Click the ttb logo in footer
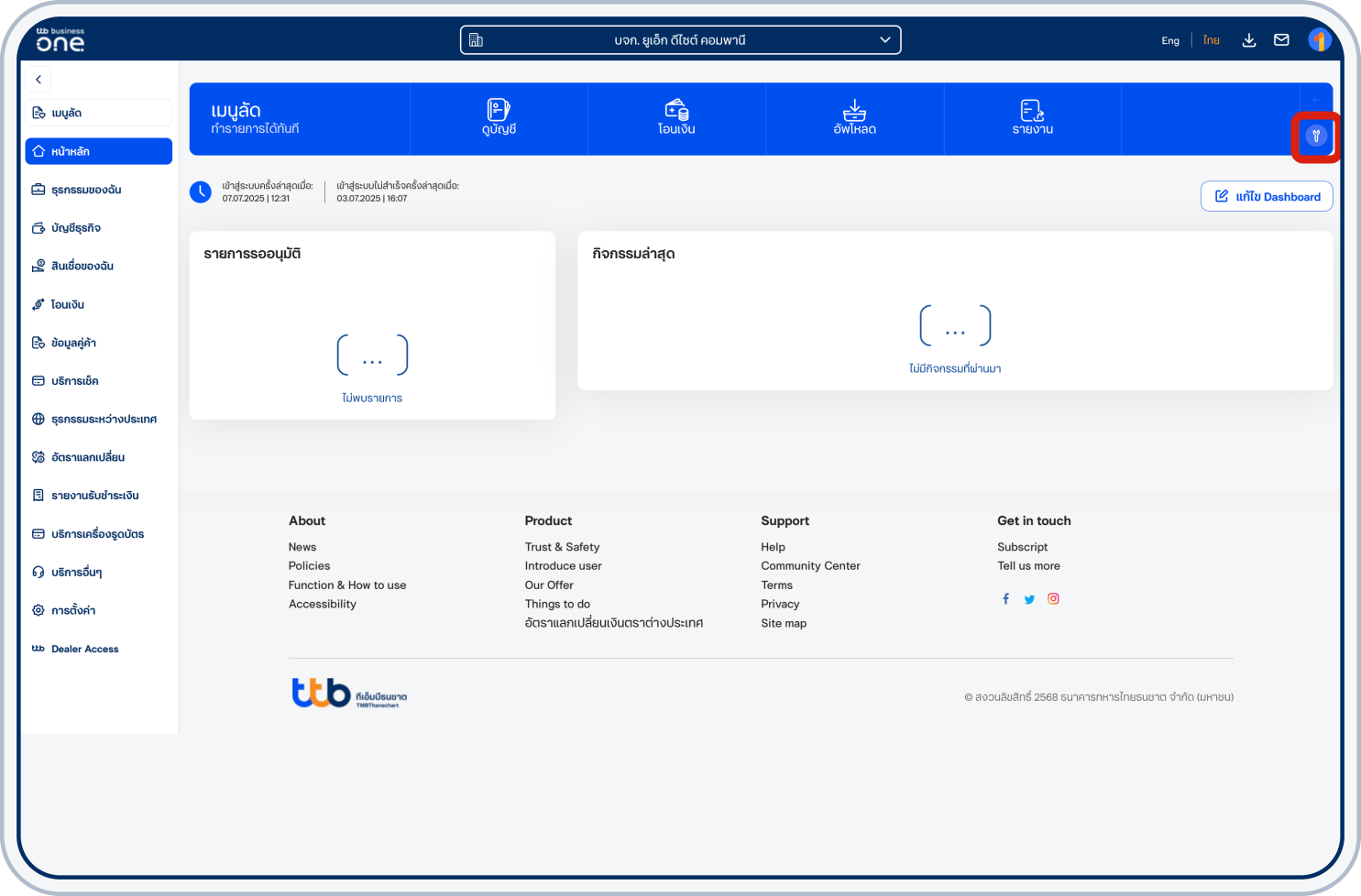Screen dimensions: 1361x896 point(322,693)
